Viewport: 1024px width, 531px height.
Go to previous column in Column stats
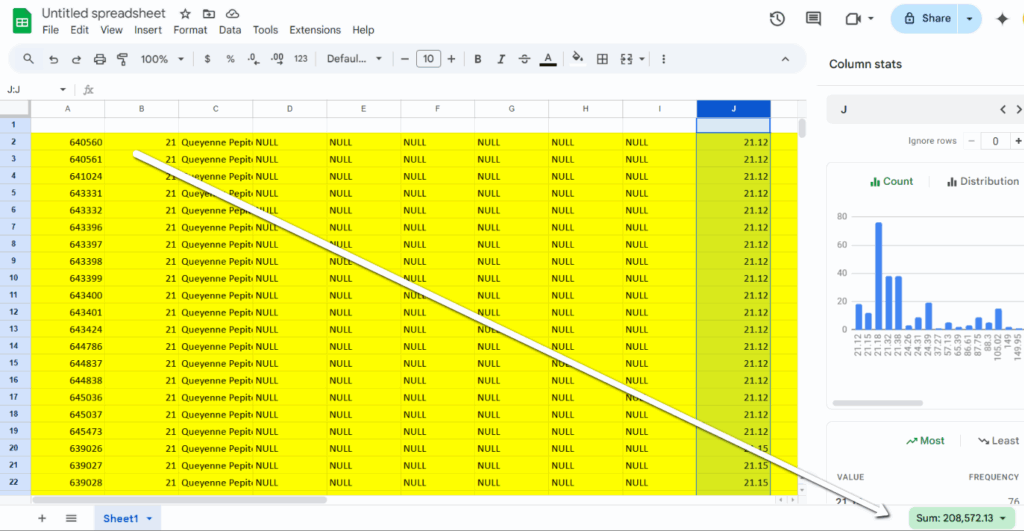[x=1003, y=110]
